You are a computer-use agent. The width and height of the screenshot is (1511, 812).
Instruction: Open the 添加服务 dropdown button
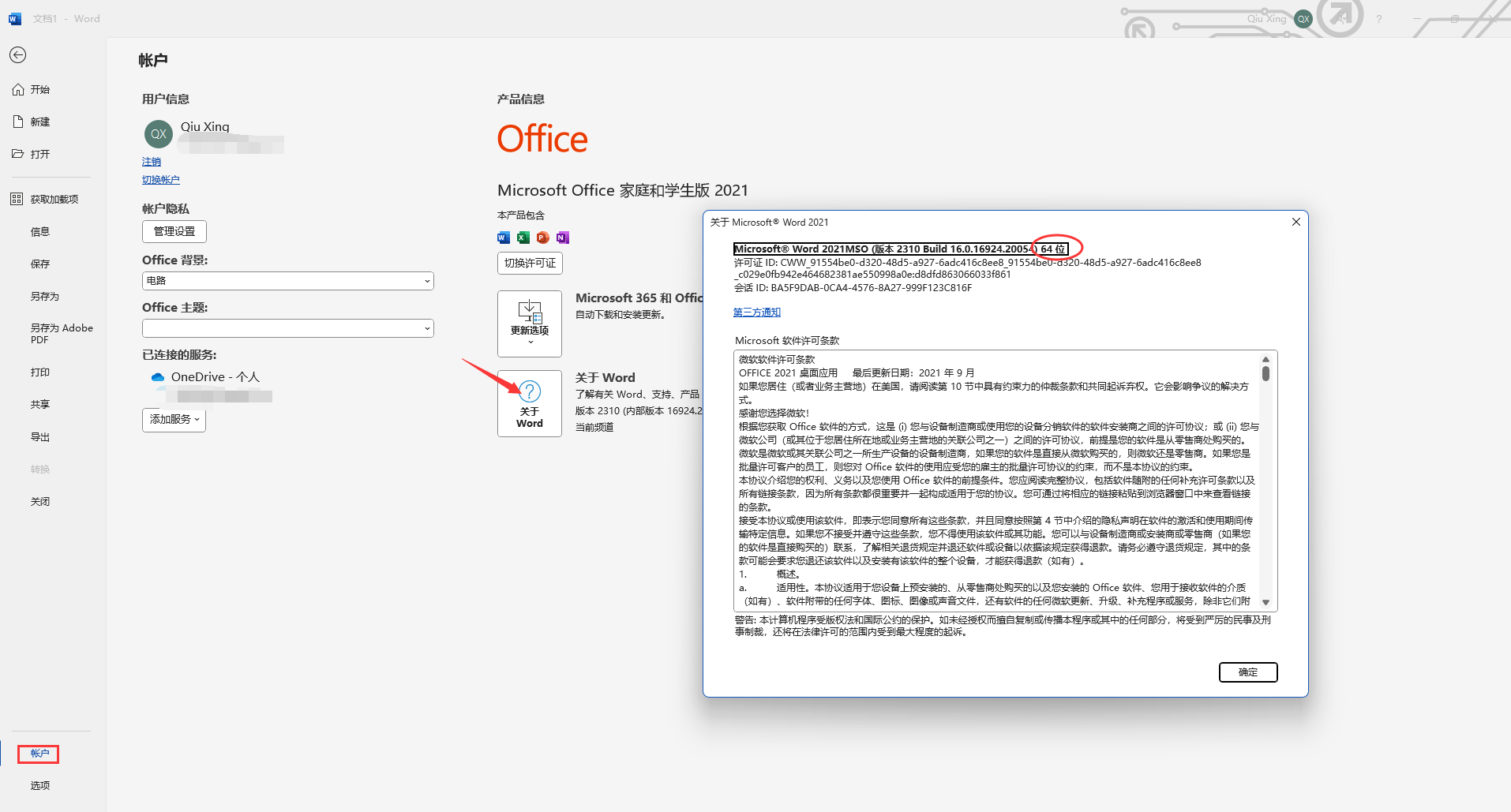(174, 420)
